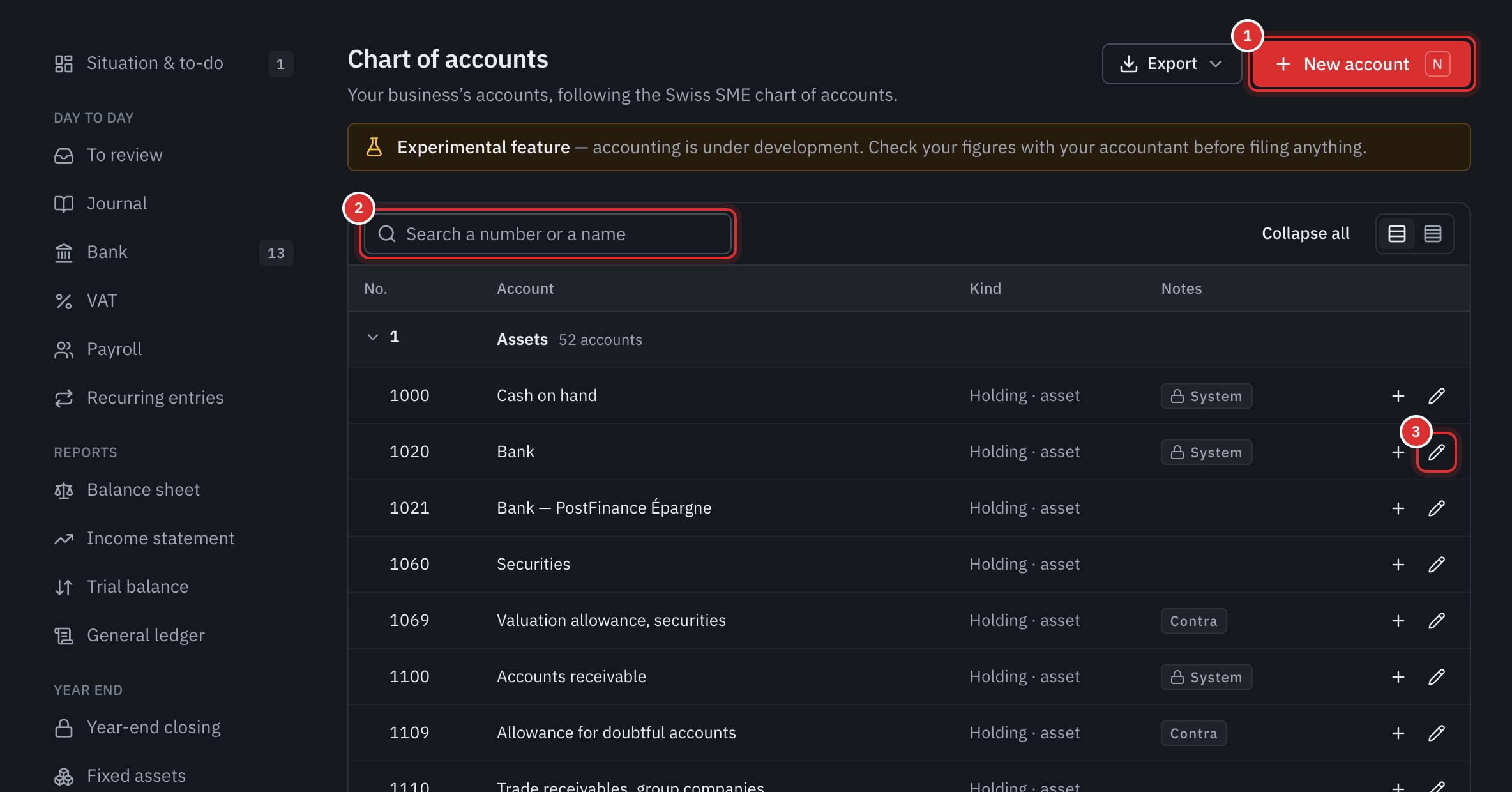View the Balance sheet report

click(172, 490)
